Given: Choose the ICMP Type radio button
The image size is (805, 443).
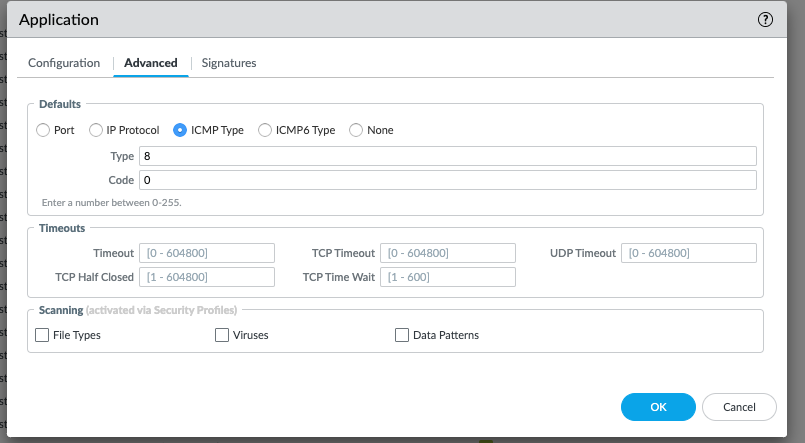Looking at the screenshot, I should coord(181,130).
